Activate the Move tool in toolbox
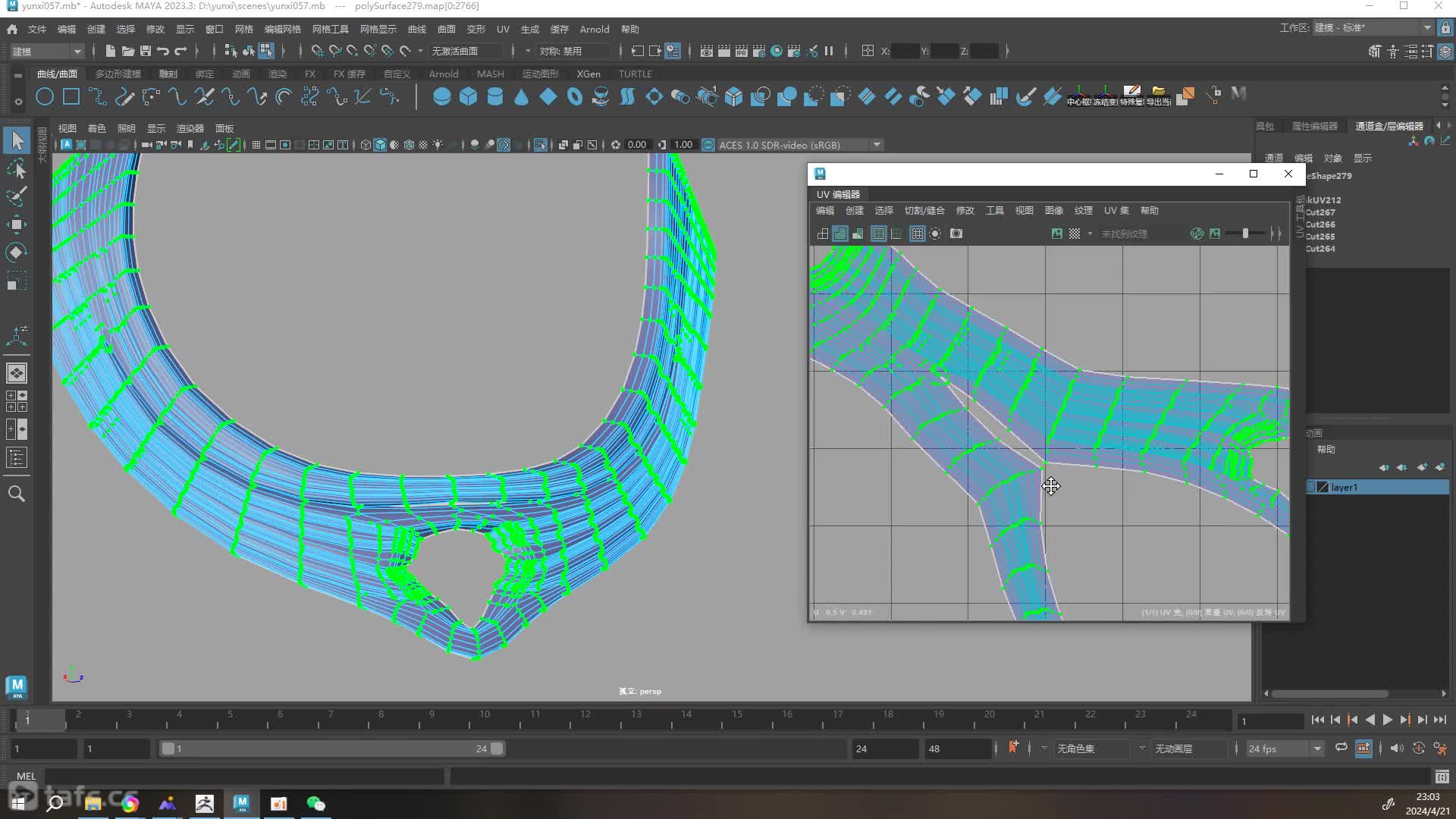Screen dimensions: 1456x819 pos(17,224)
